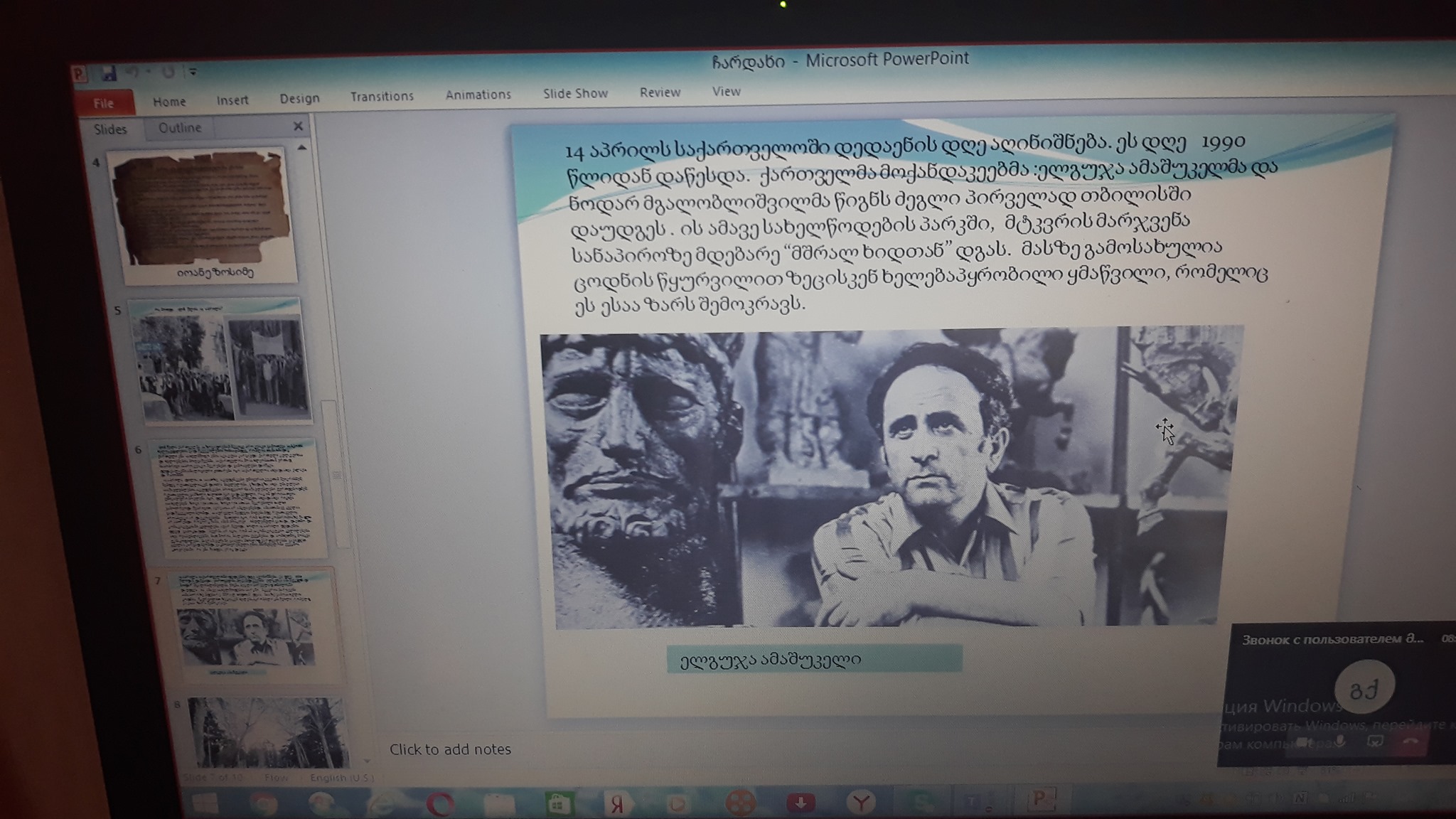Viewport: 1456px width, 819px height.
Task: Switch to the Insert ribbon tab
Action: click(232, 100)
